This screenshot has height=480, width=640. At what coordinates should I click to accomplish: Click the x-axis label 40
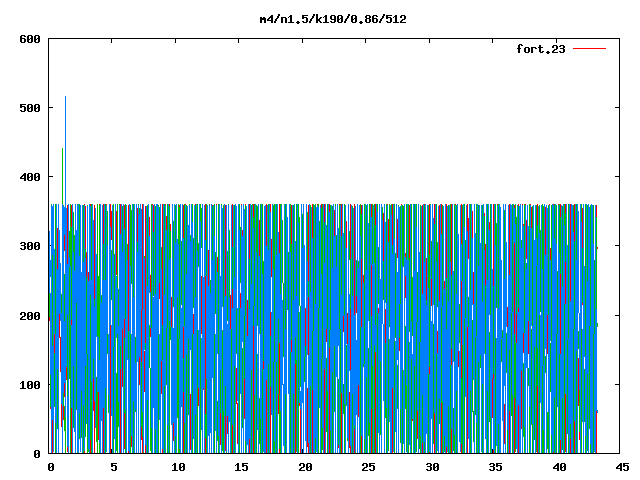[559, 467]
